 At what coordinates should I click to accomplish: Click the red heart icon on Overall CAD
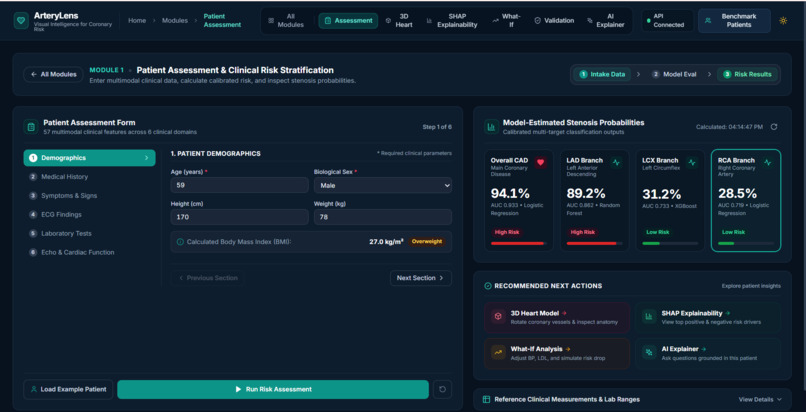click(540, 162)
